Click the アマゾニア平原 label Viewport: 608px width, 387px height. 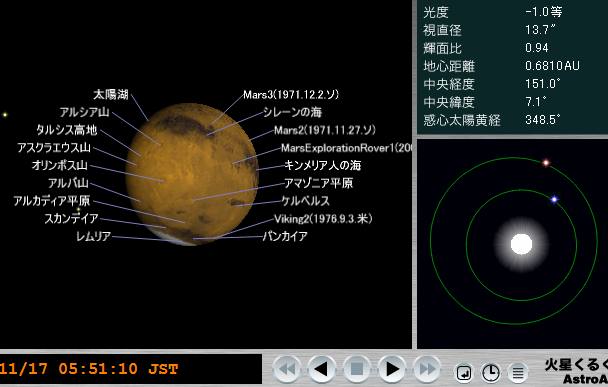click(319, 183)
